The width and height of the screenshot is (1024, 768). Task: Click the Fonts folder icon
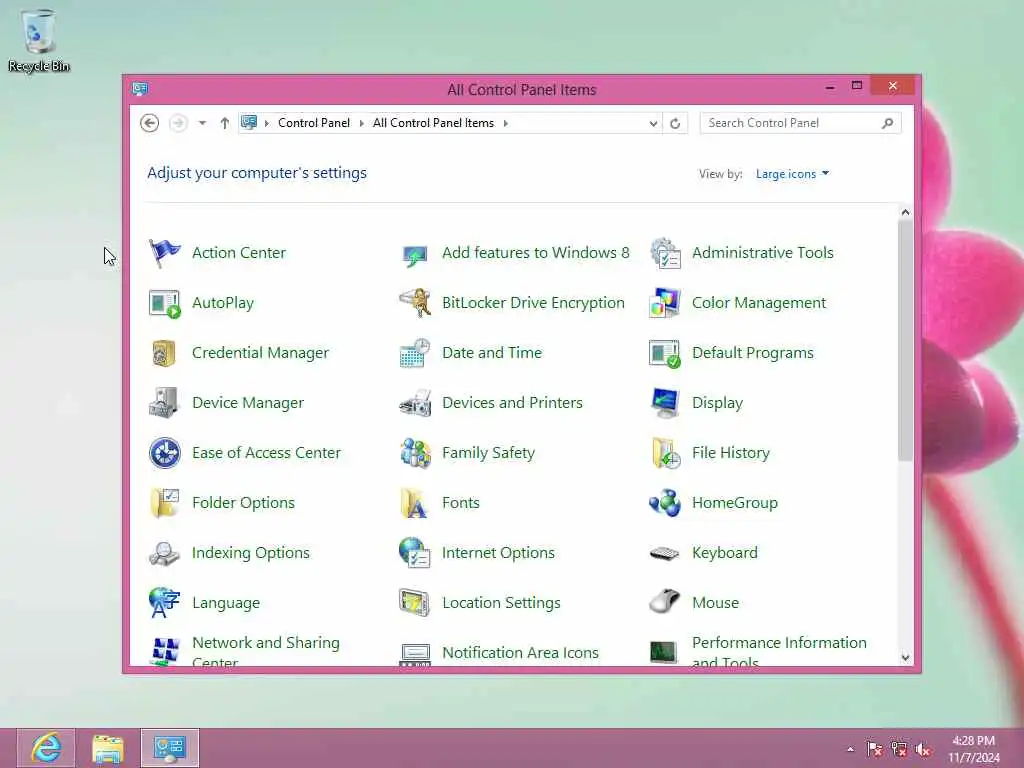click(414, 503)
